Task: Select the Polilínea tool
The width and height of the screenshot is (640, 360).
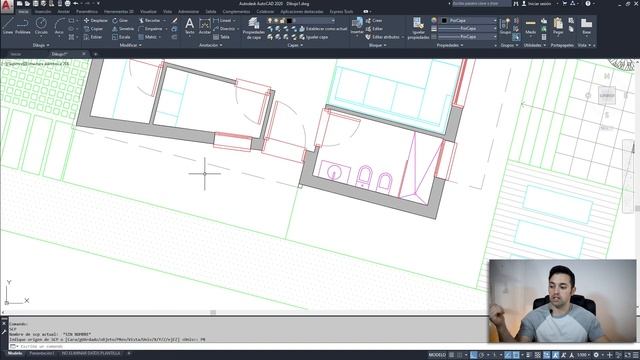Action: [x=23, y=25]
